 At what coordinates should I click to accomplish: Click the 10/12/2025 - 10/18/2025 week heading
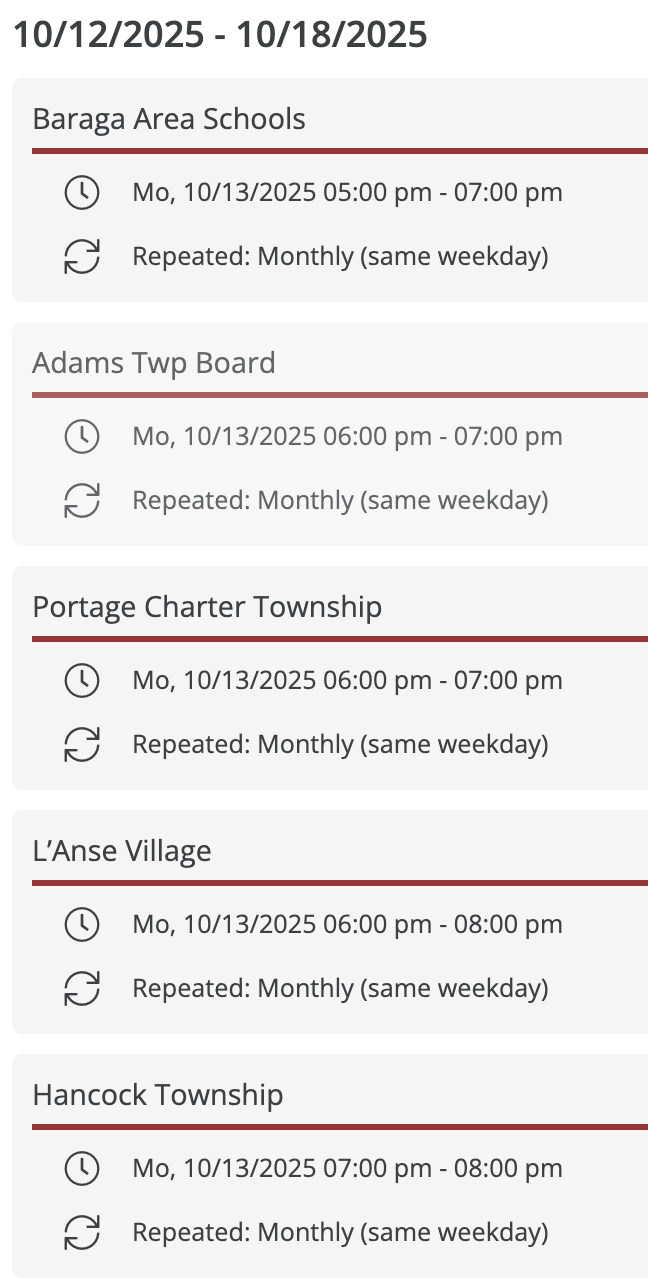coord(220,34)
